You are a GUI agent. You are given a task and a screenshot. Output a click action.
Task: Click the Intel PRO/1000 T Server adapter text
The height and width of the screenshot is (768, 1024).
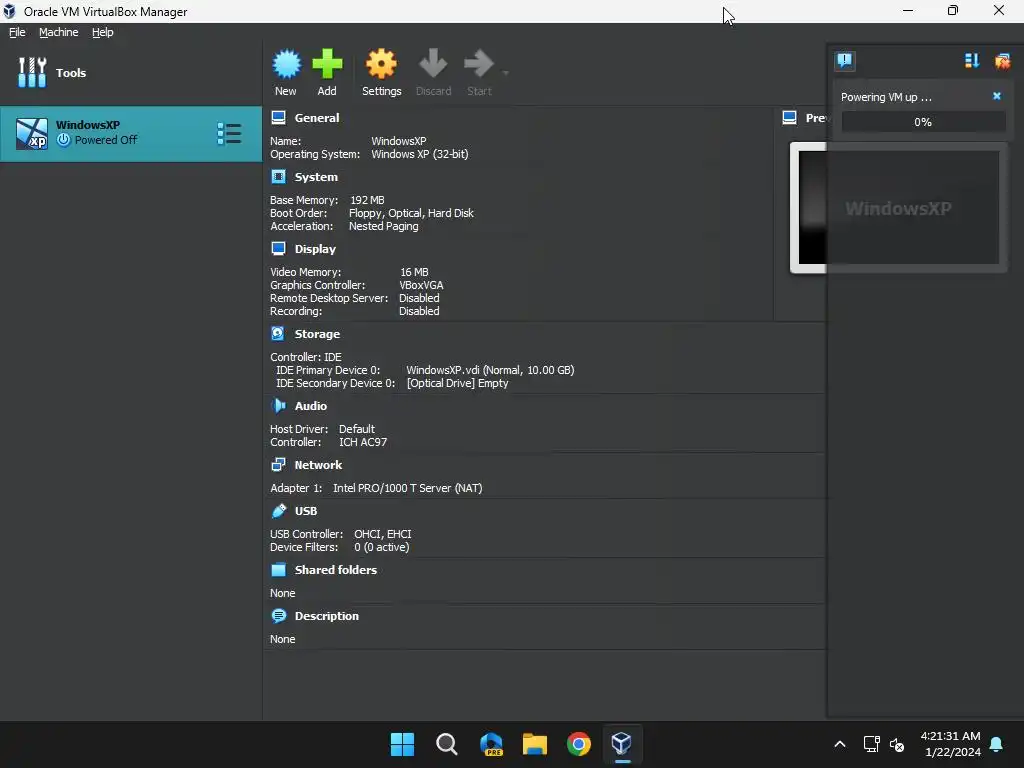pos(408,488)
